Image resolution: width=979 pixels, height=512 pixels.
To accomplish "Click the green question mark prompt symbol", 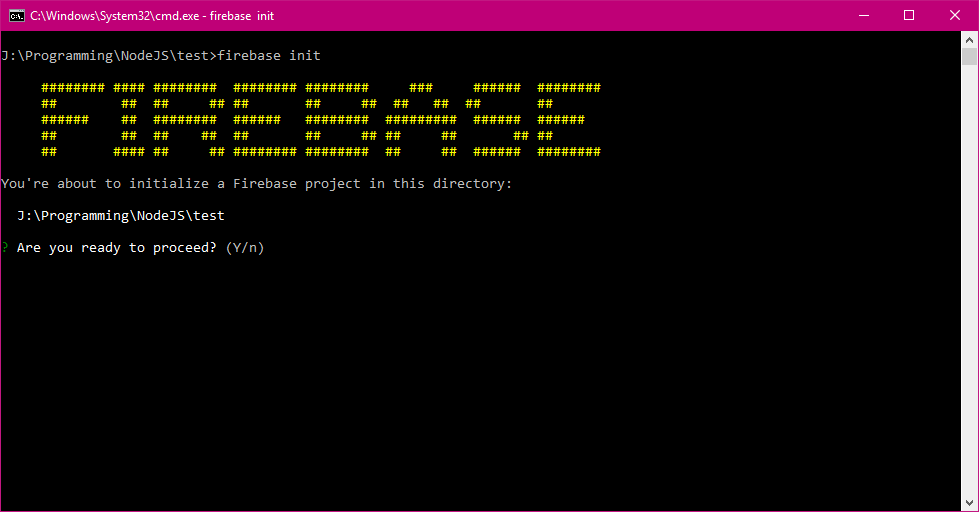I will (x=5, y=248).
